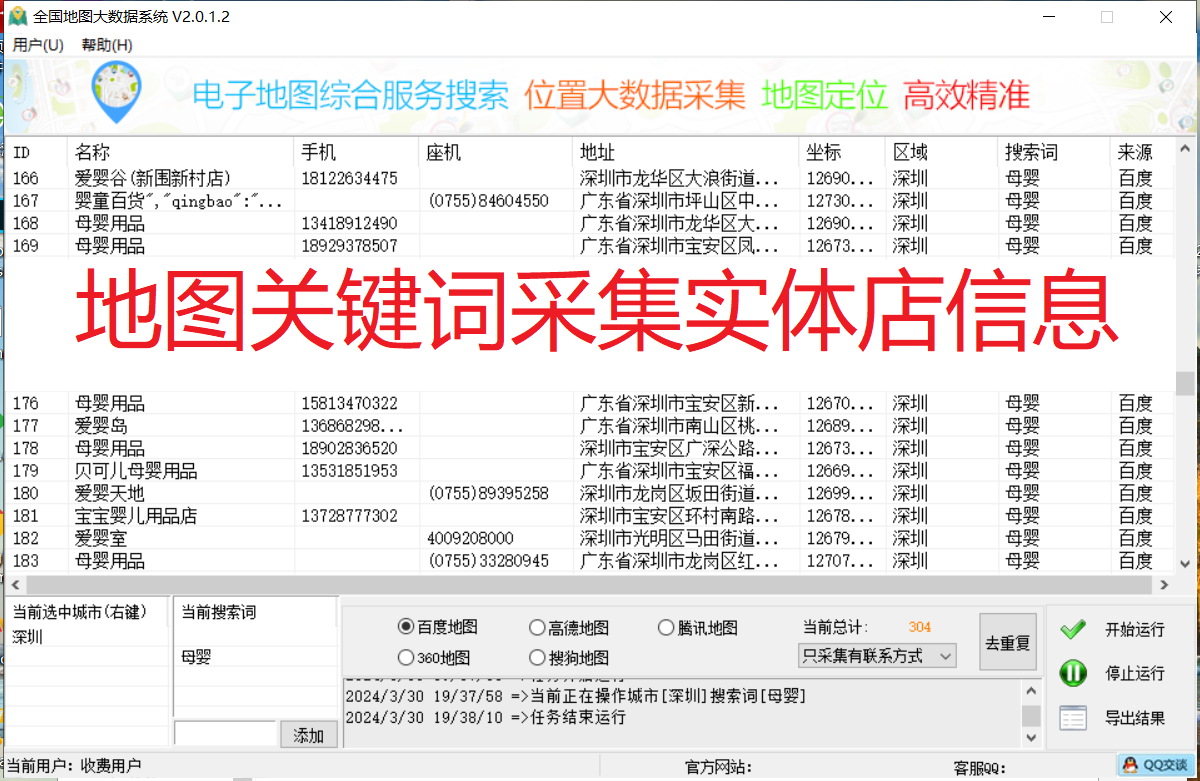Click the 当前用户: 收费用户 status entry
This screenshot has height=781, width=1200.
74,766
